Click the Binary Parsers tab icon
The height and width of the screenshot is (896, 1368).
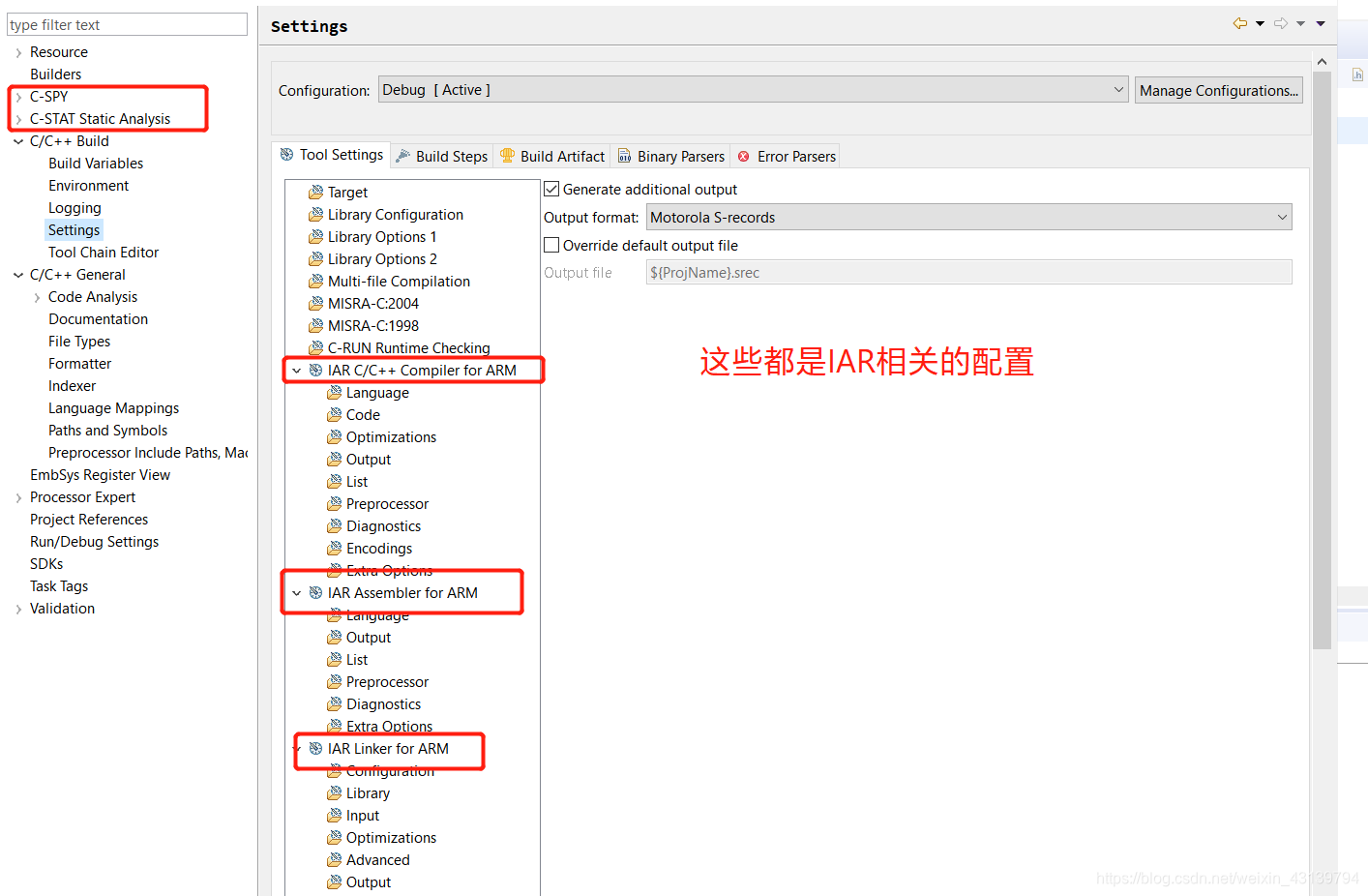coord(625,156)
